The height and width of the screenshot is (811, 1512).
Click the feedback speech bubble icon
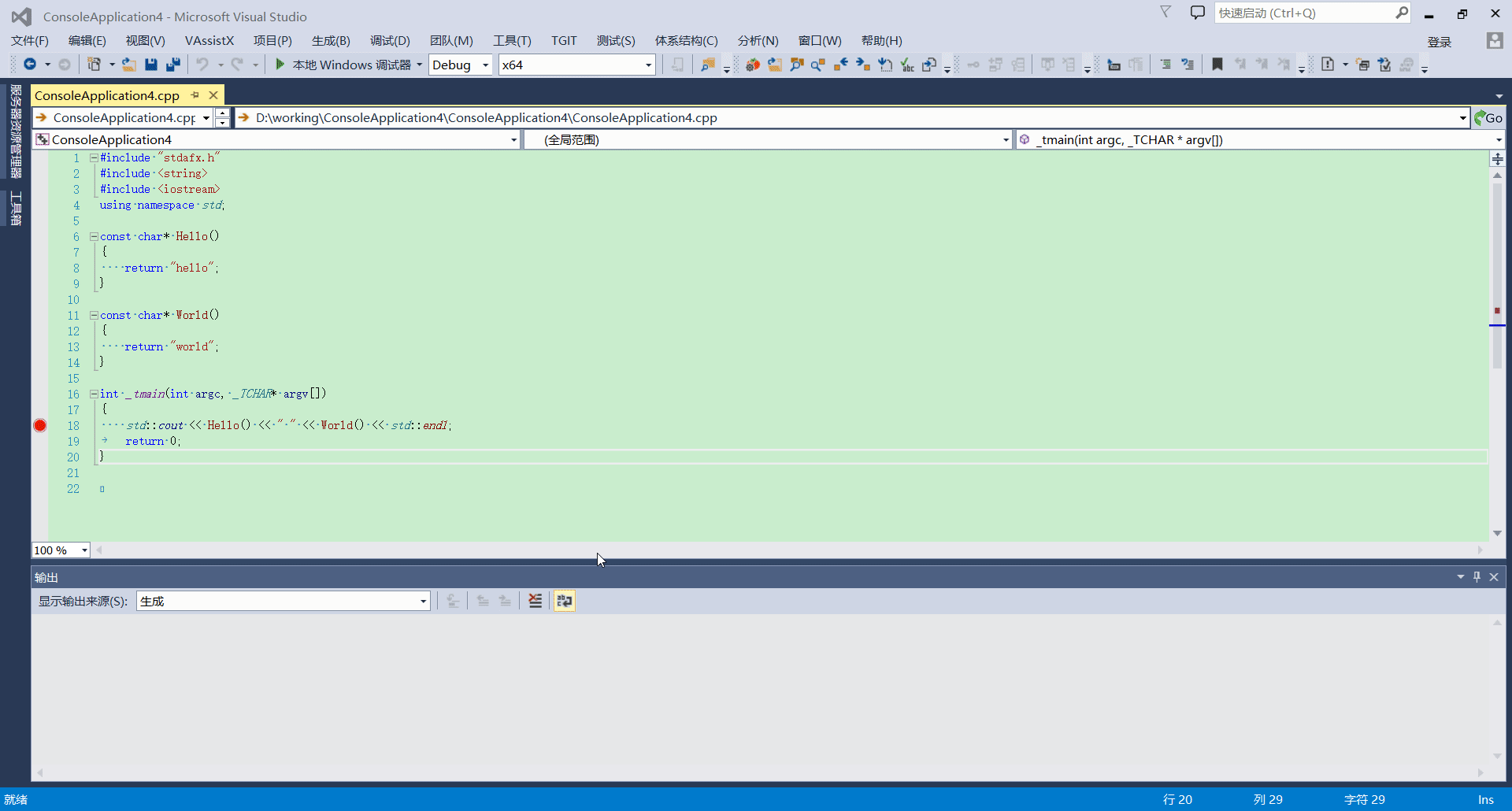coord(1197,13)
